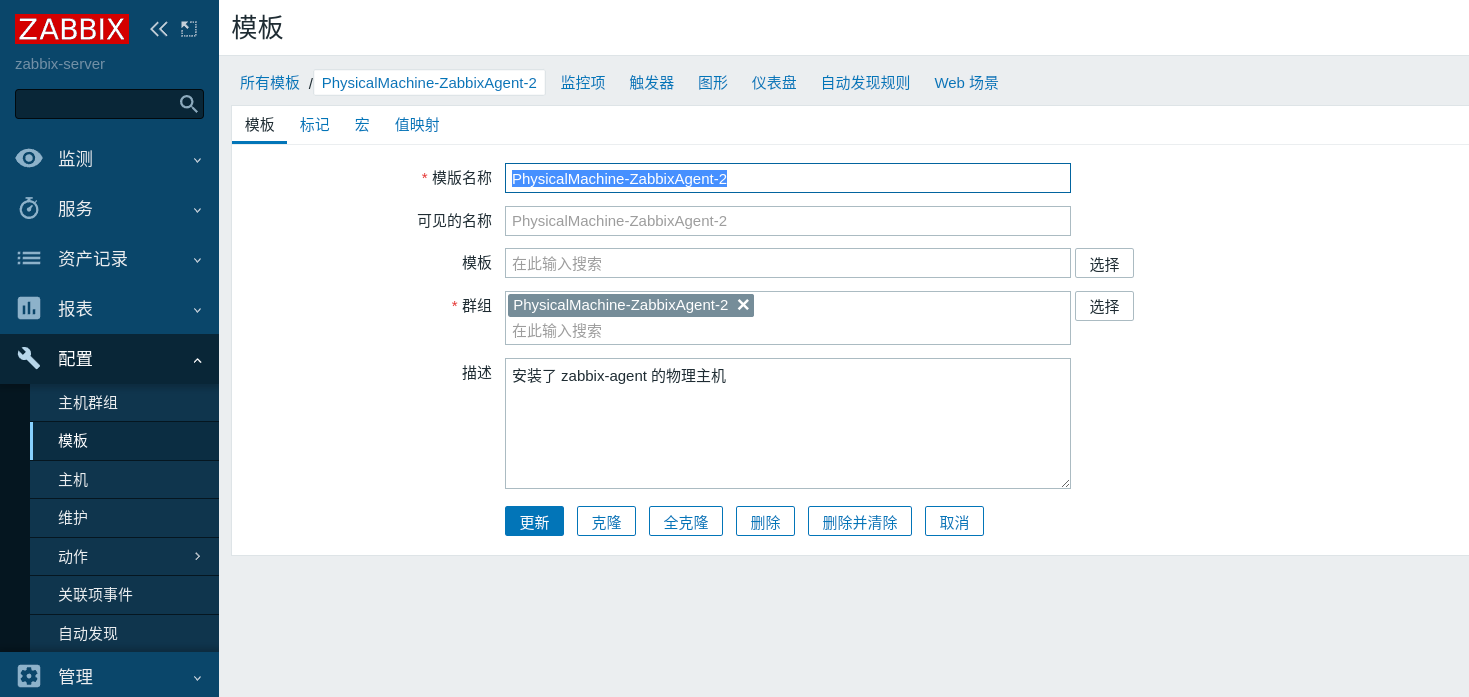This screenshot has height=697, width=1469.
Task: Collapse the sidebar with double-arrow icon
Action: [159, 29]
